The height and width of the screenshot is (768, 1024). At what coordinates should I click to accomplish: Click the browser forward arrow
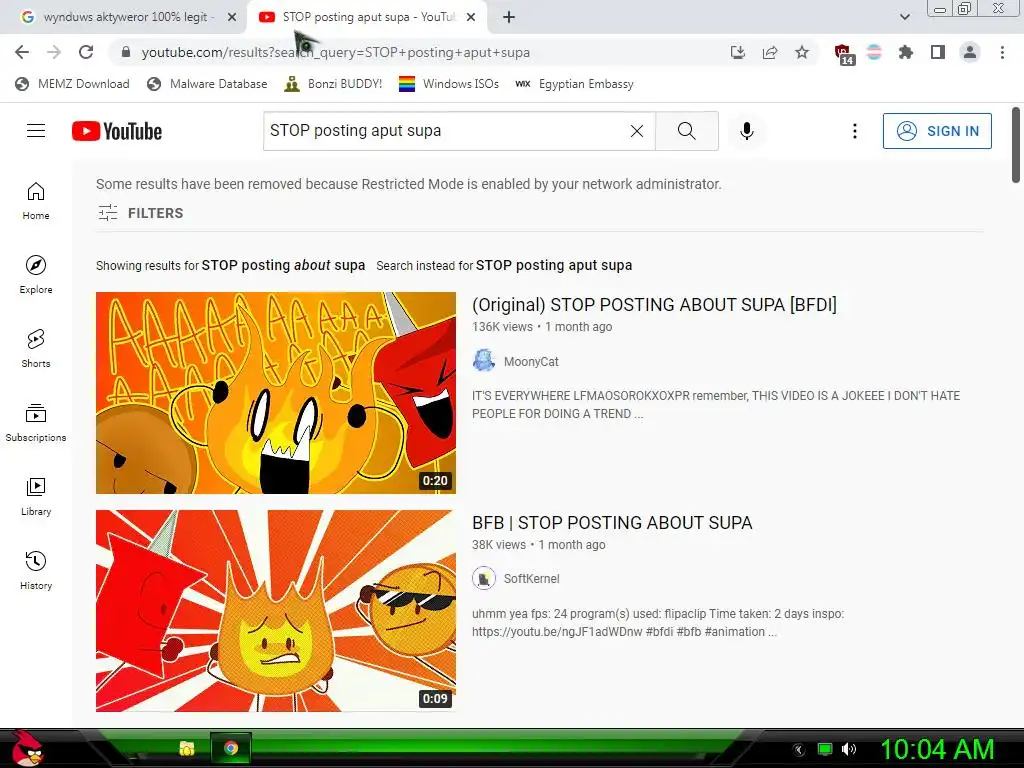click(54, 52)
